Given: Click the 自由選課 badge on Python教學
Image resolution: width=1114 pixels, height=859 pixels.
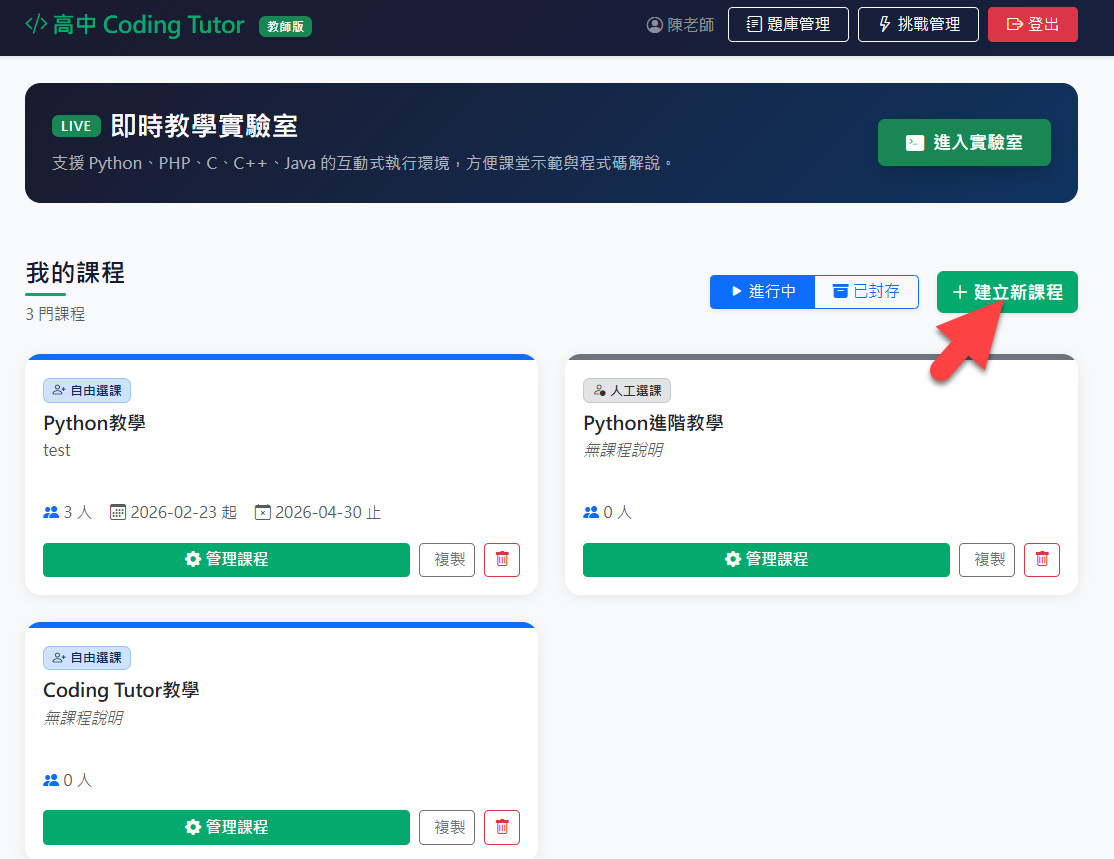Looking at the screenshot, I should (87, 391).
